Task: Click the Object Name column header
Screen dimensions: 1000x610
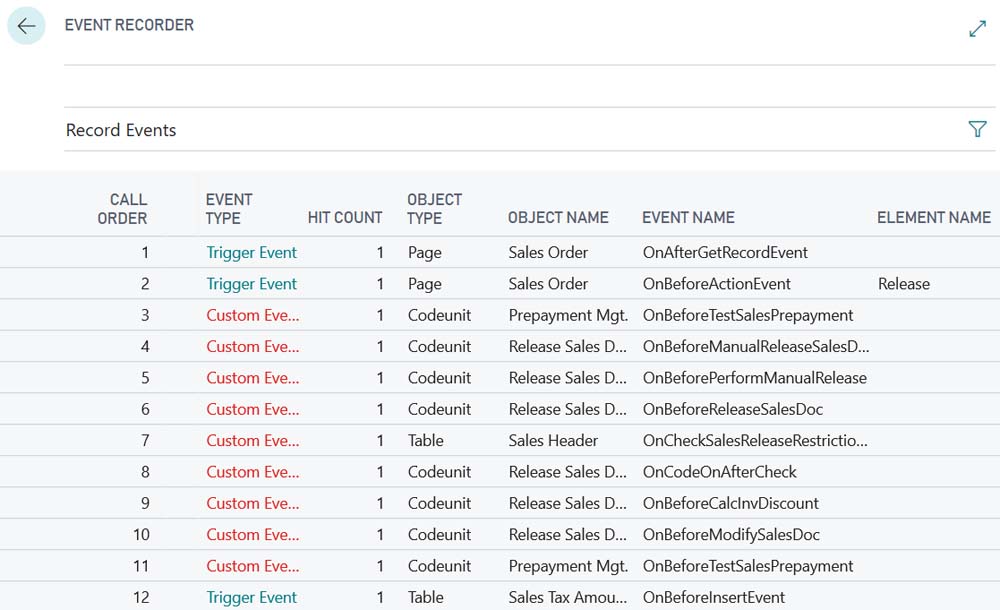Action: pos(558,217)
